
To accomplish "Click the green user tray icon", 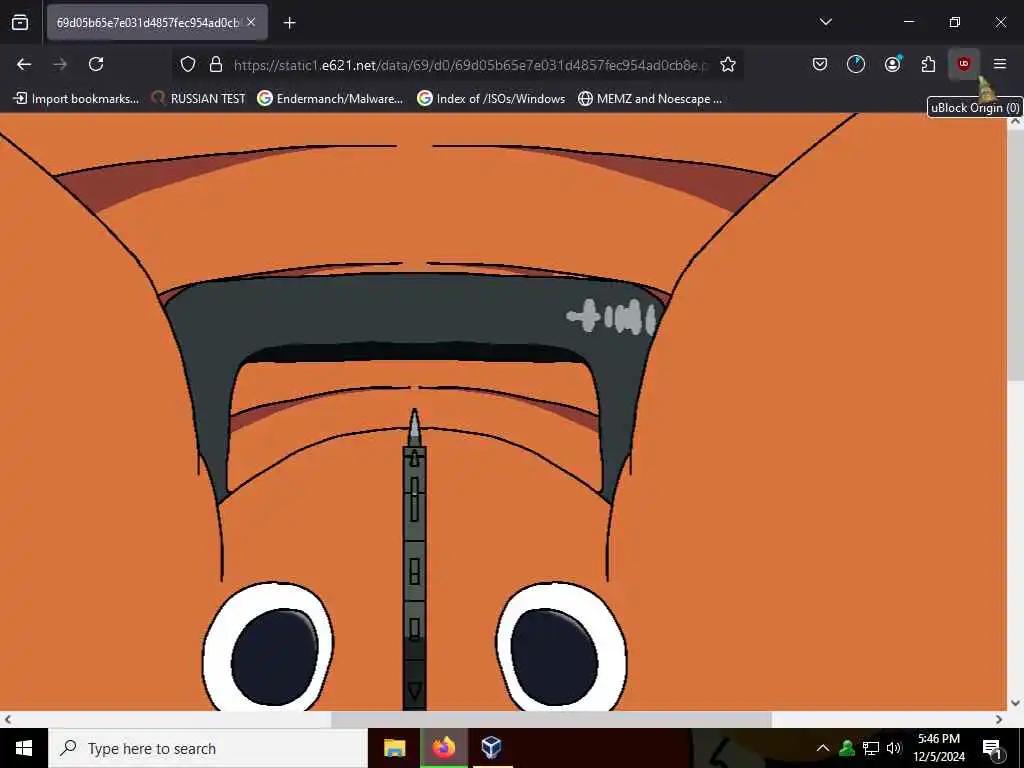I will [x=847, y=748].
